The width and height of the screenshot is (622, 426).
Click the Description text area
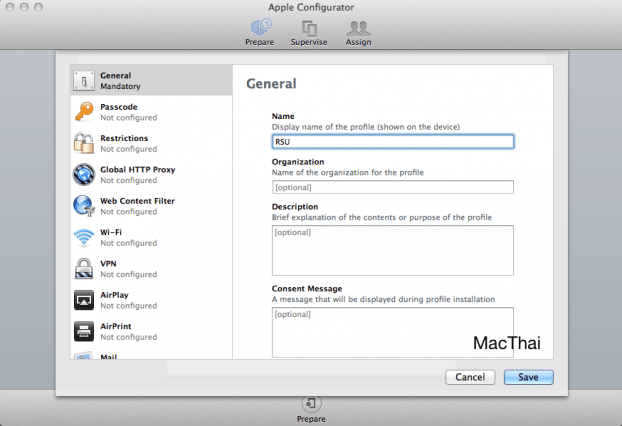click(393, 250)
